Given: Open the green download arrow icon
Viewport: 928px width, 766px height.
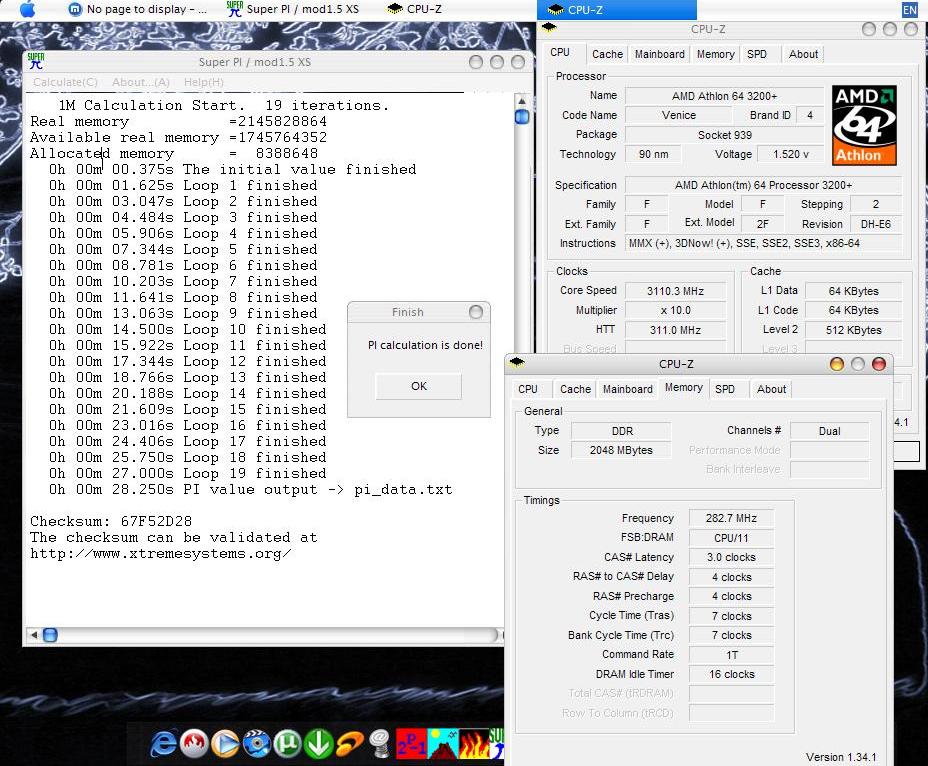Looking at the screenshot, I should (x=318, y=744).
